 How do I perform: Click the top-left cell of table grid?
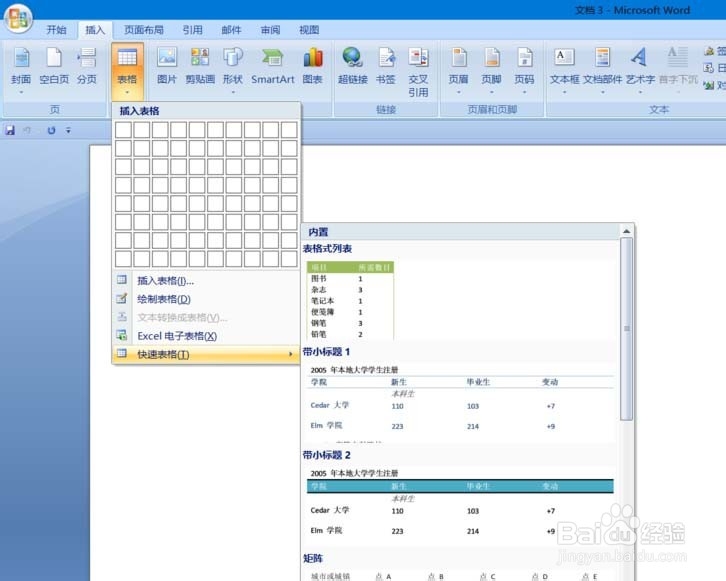pos(123,130)
